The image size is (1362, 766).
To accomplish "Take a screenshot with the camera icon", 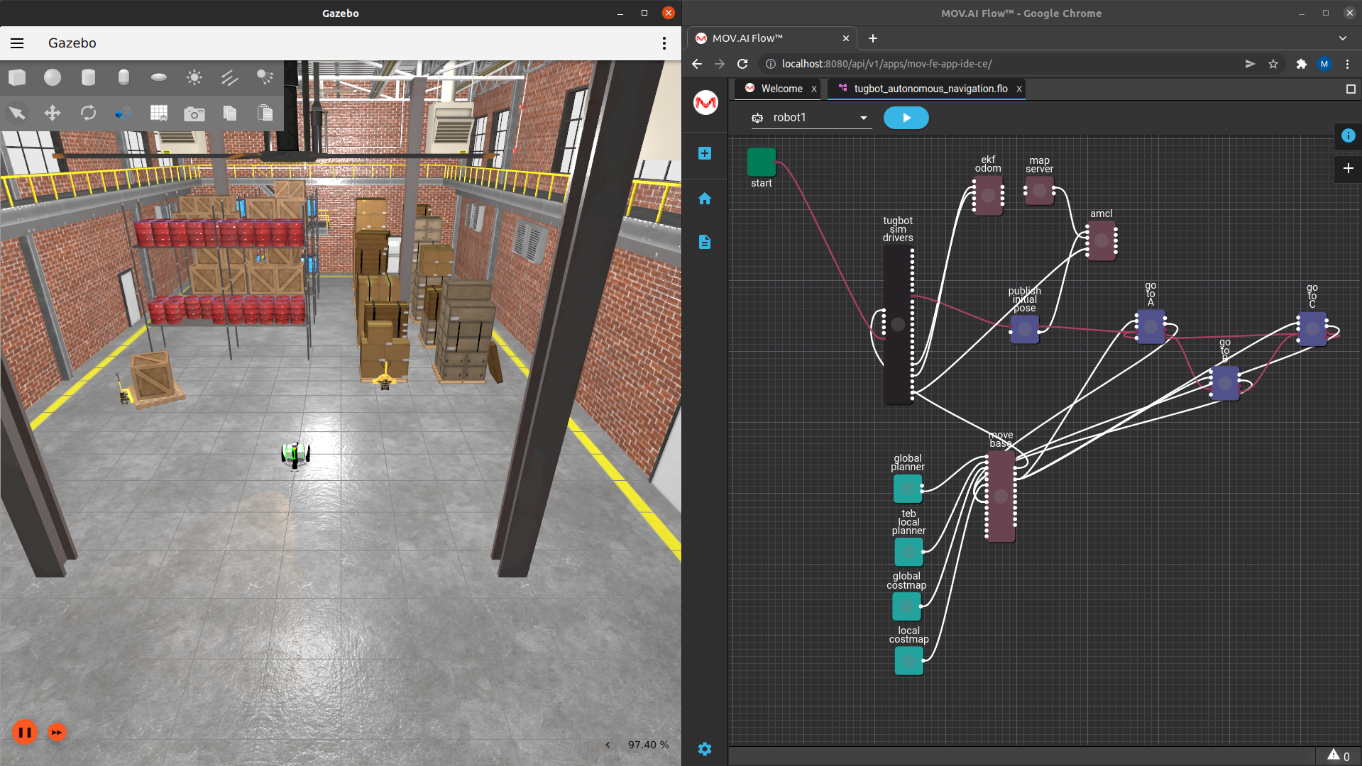I will [x=194, y=113].
